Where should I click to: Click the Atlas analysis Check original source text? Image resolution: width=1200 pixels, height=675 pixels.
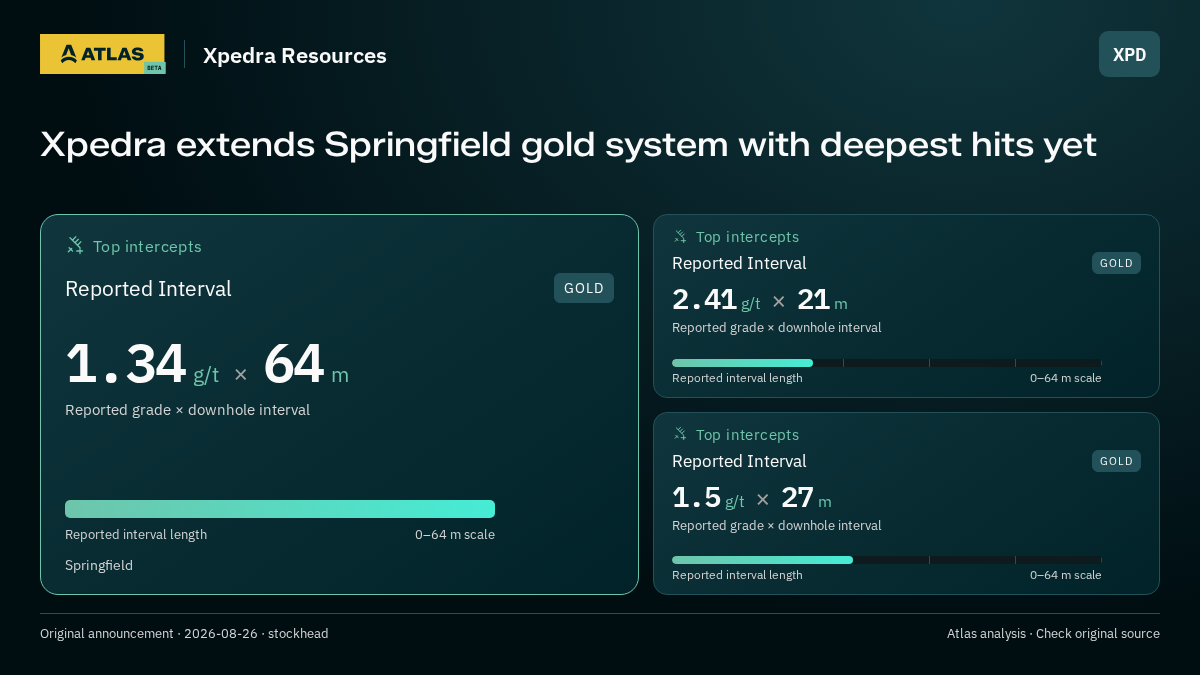point(1053,633)
